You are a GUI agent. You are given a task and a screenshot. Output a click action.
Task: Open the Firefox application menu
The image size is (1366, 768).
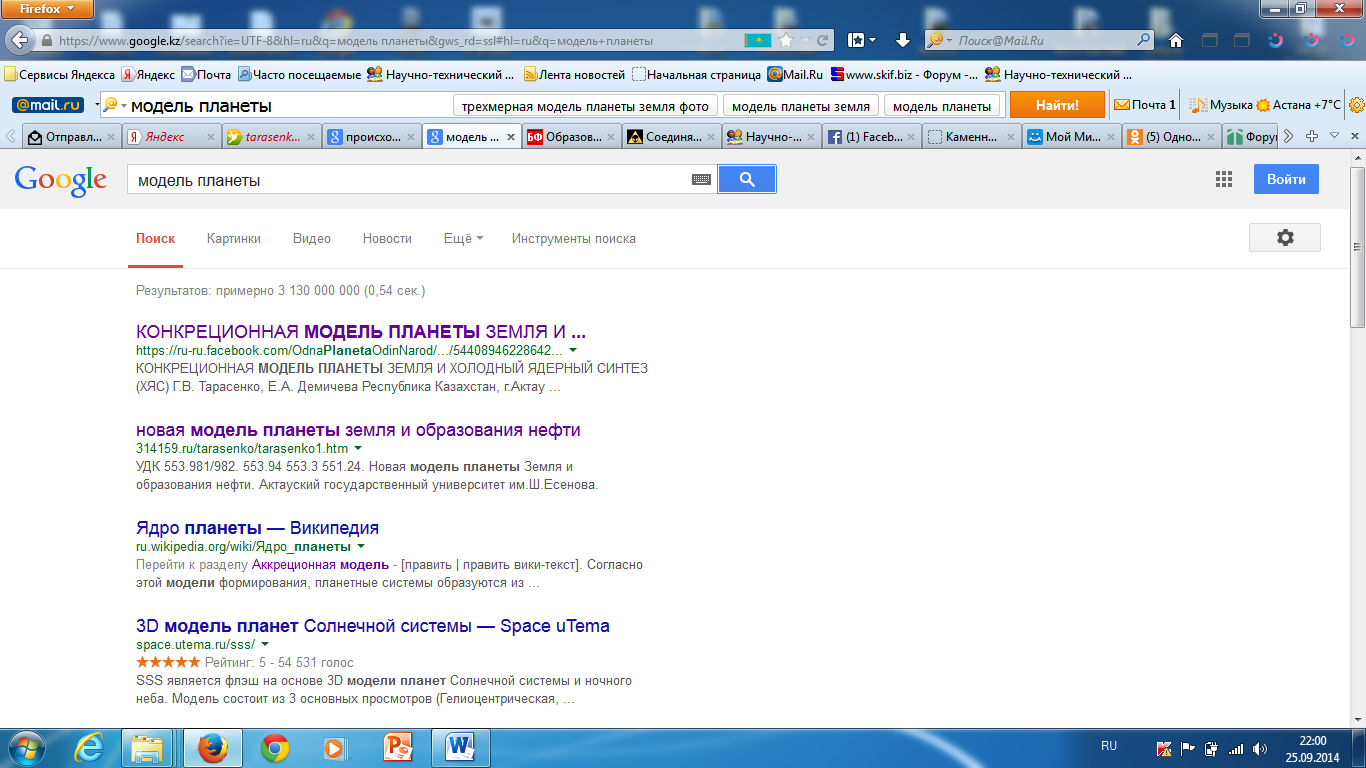(x=47, y=10)
